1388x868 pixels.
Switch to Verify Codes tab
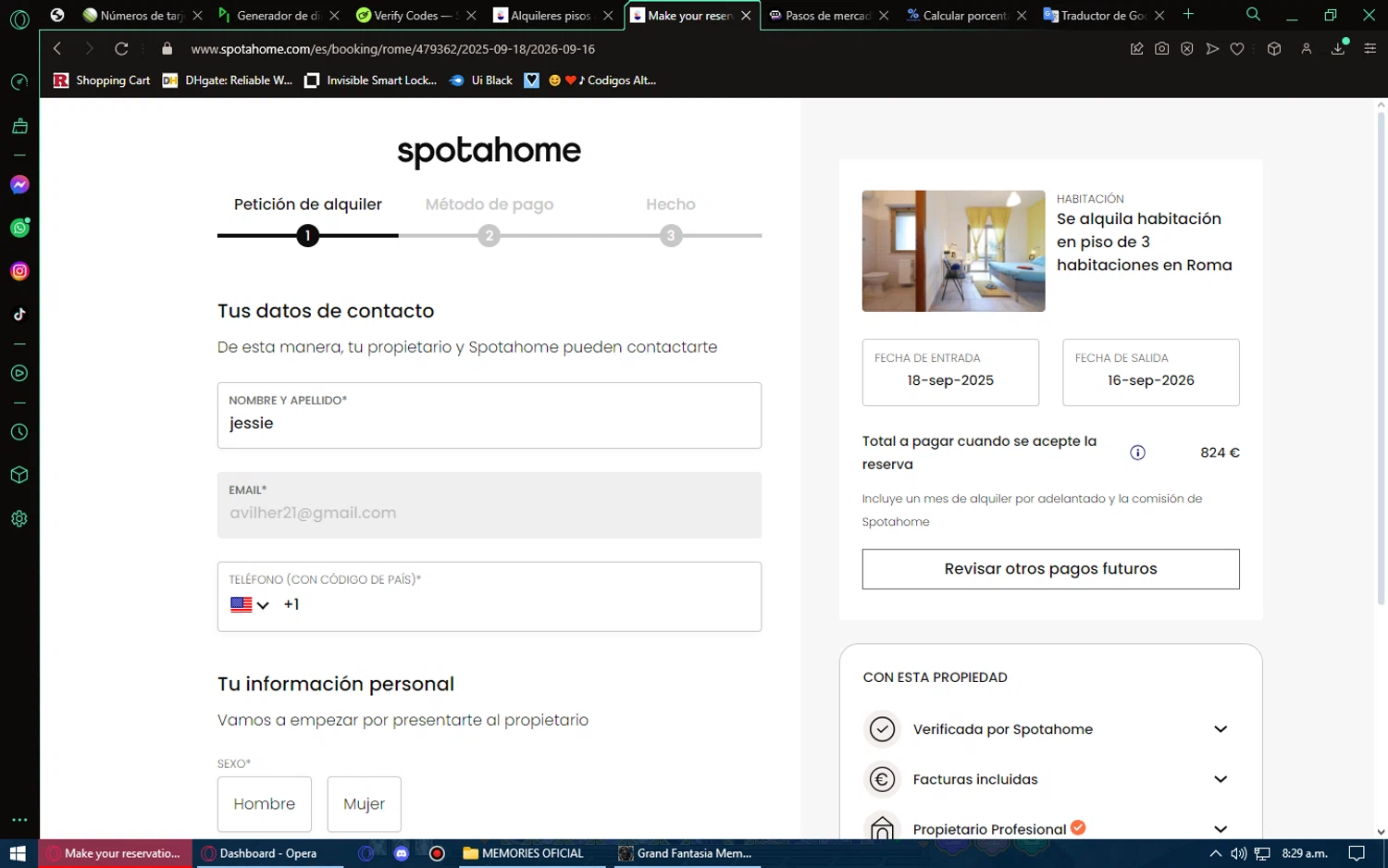(x=416, y=16)
